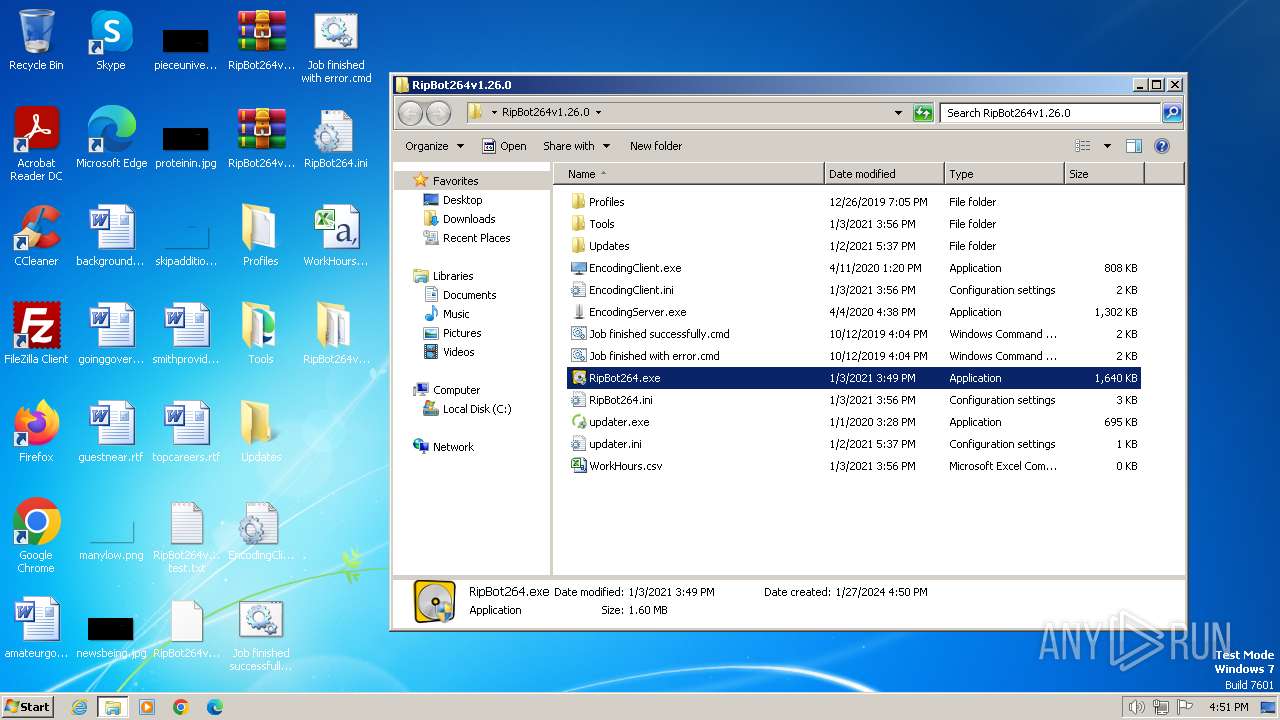1280x720 pixels.
Task: Sort by Type column header
Action: tap(1004, 174)
